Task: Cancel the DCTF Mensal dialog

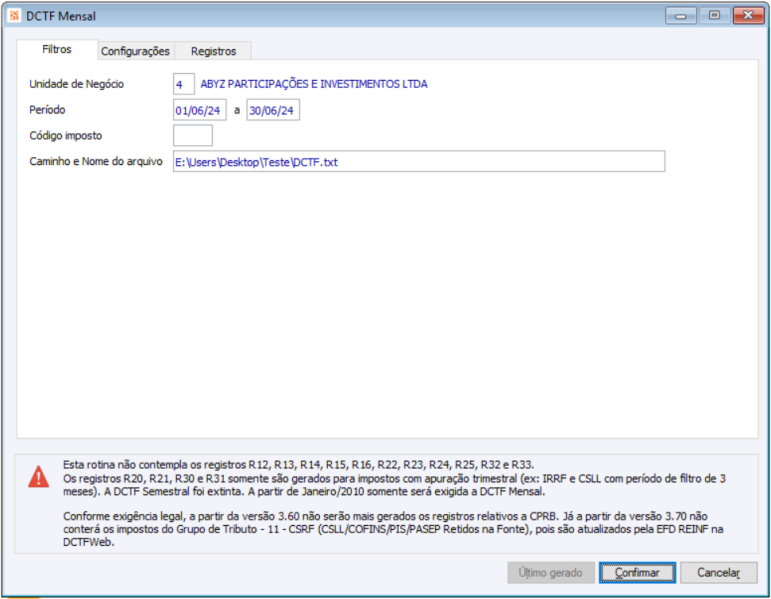Action: click(718, 572)
